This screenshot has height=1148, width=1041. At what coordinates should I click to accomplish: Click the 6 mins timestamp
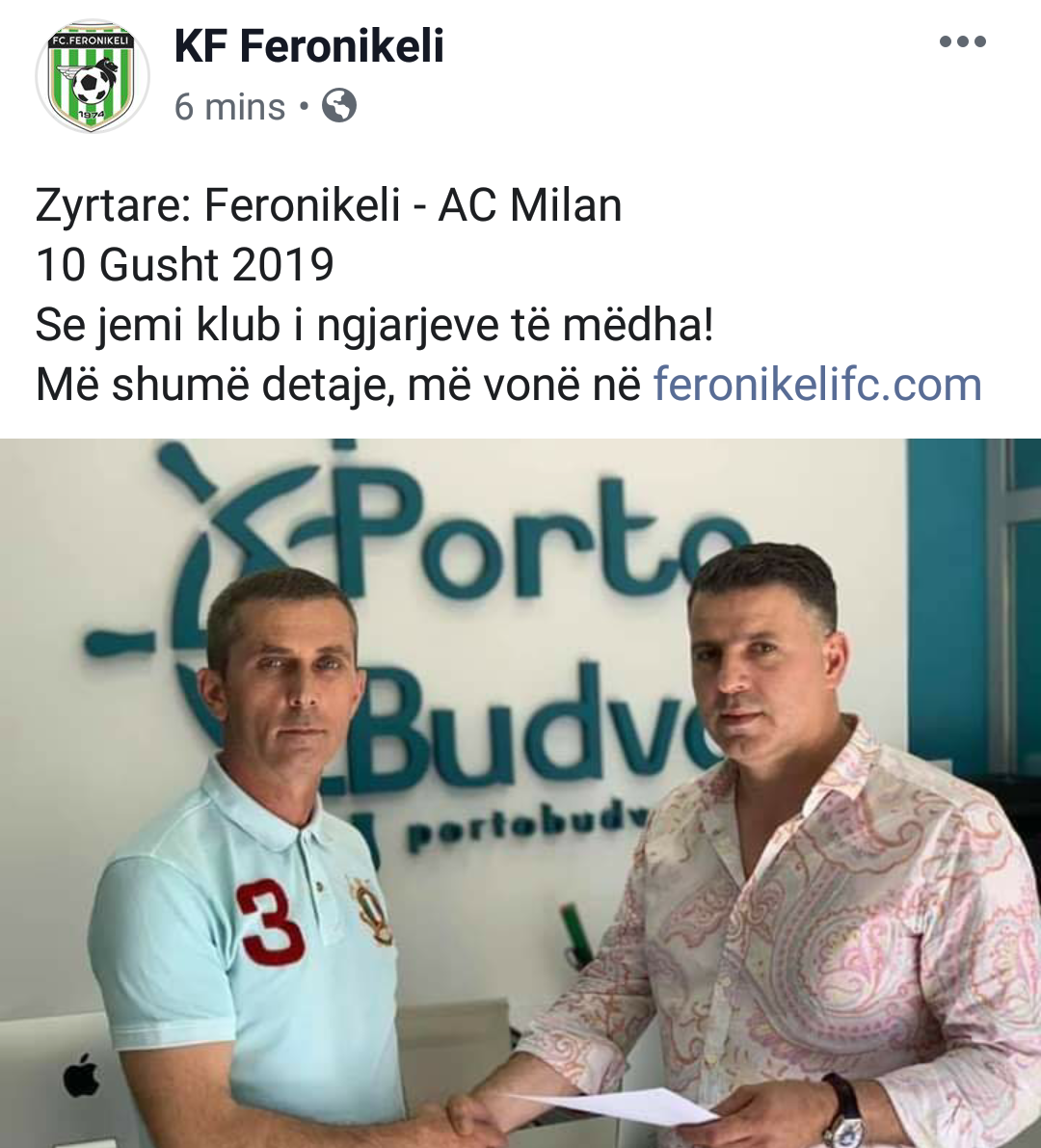point(229,107)
